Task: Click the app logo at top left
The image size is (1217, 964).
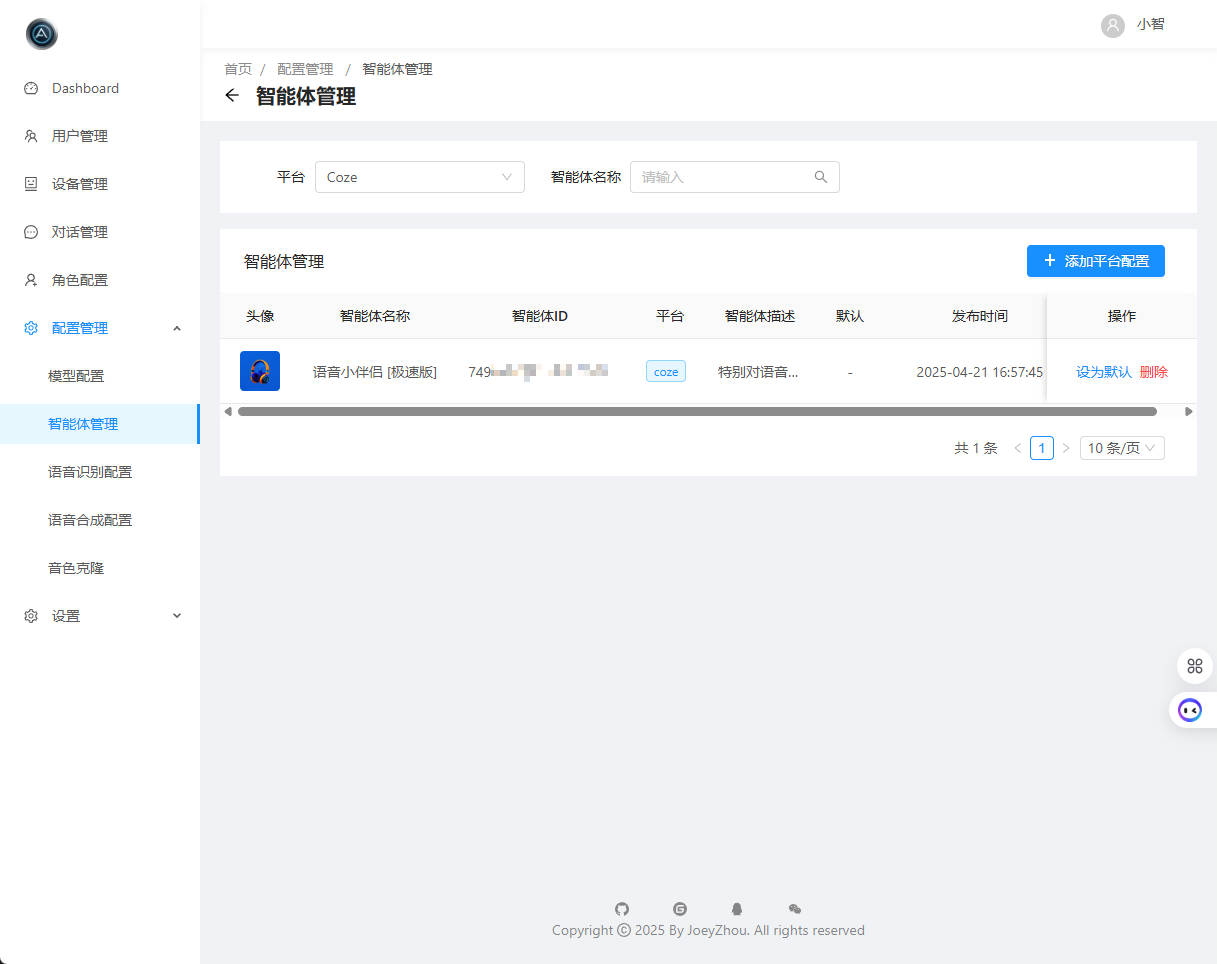Action: pyautogui.click(x=42, y=34)
